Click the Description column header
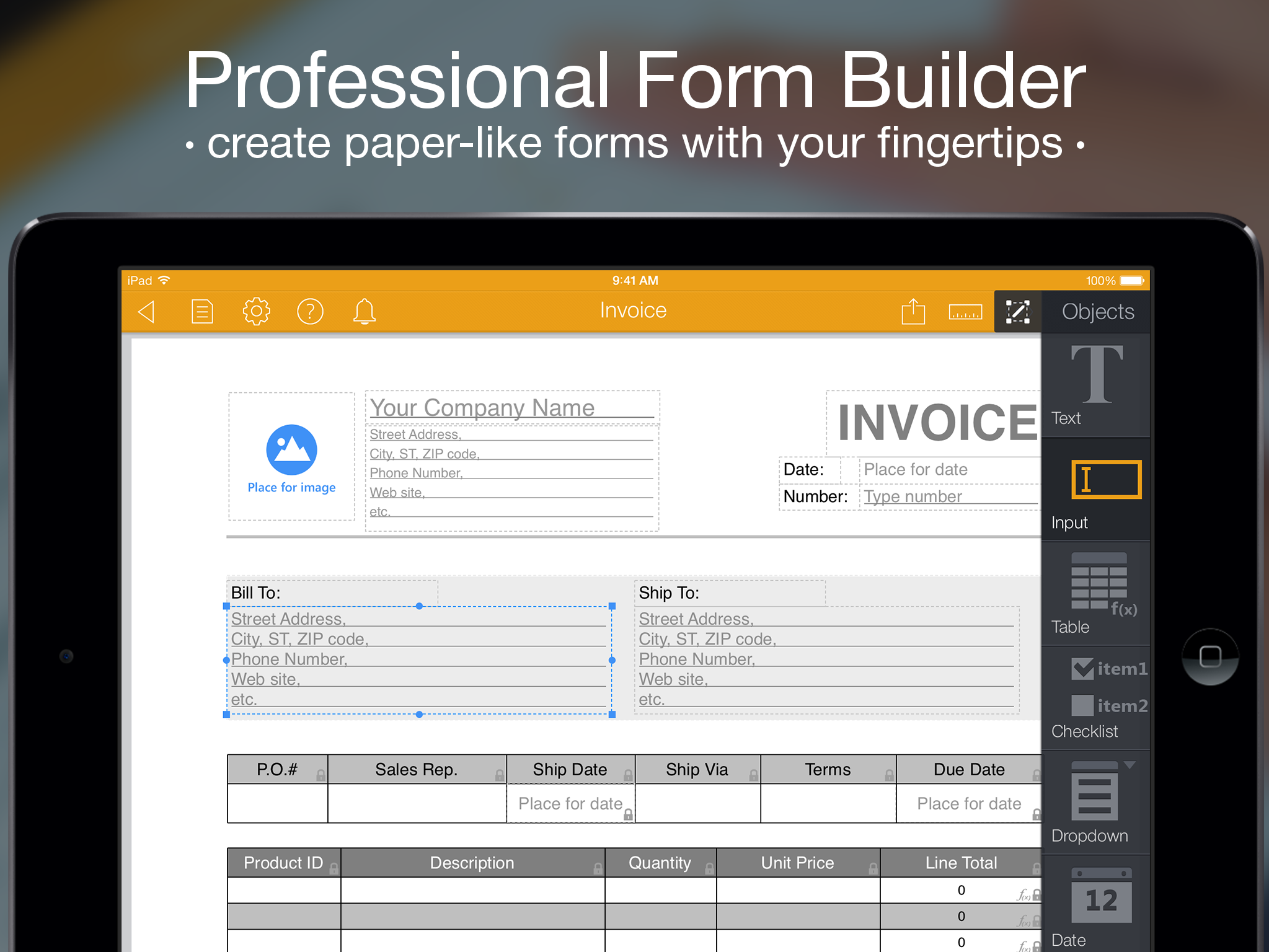 pyautogui.click(x=472, y=863)
